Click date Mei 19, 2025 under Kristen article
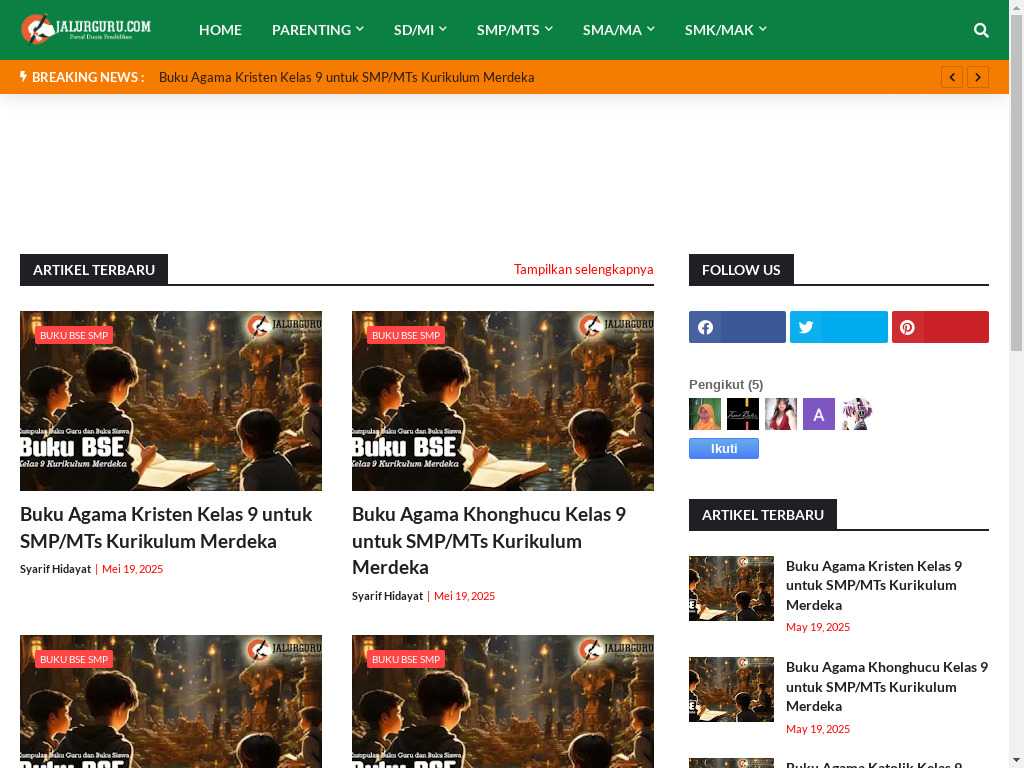Image resolution: width=1024 pixels, height=768 pixels. pos(133,569)
